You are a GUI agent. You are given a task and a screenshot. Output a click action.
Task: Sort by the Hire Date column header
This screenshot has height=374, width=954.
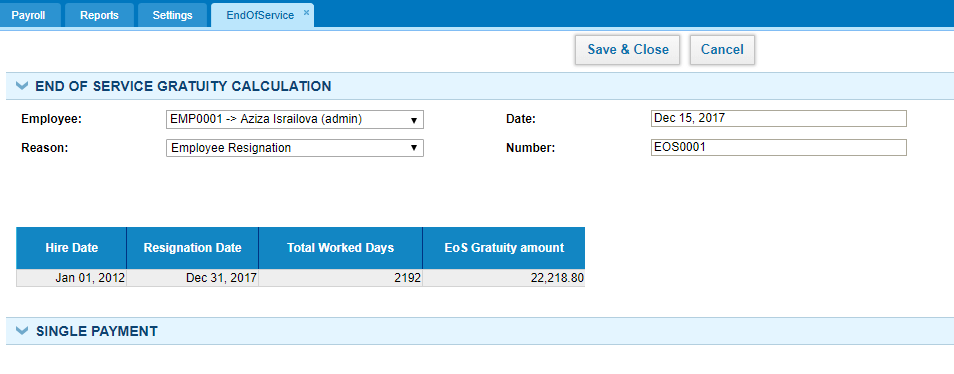tap(71, 248)
